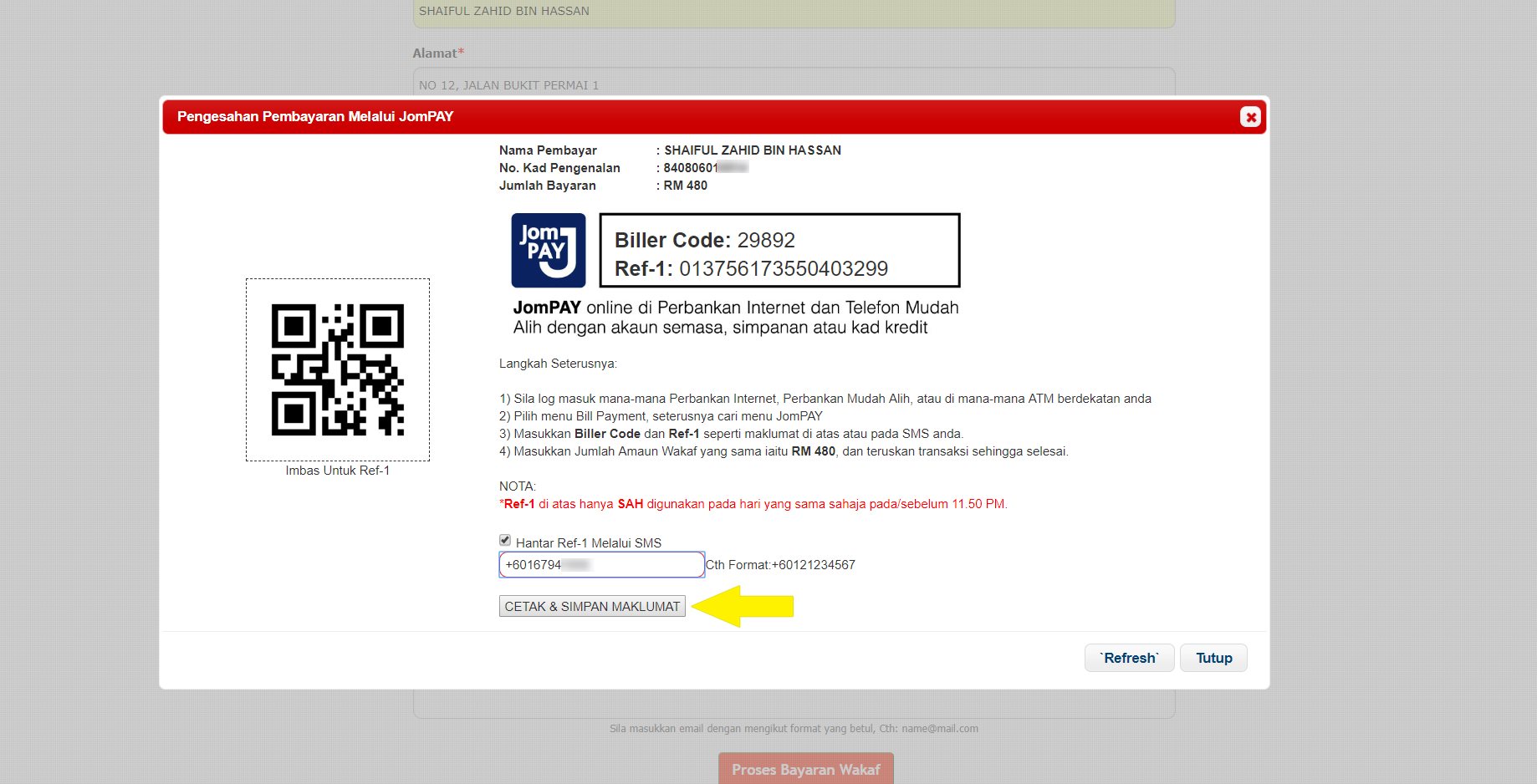
Task: Click the Proses Bayaran Wakaf button
Action: click(805, 769)
